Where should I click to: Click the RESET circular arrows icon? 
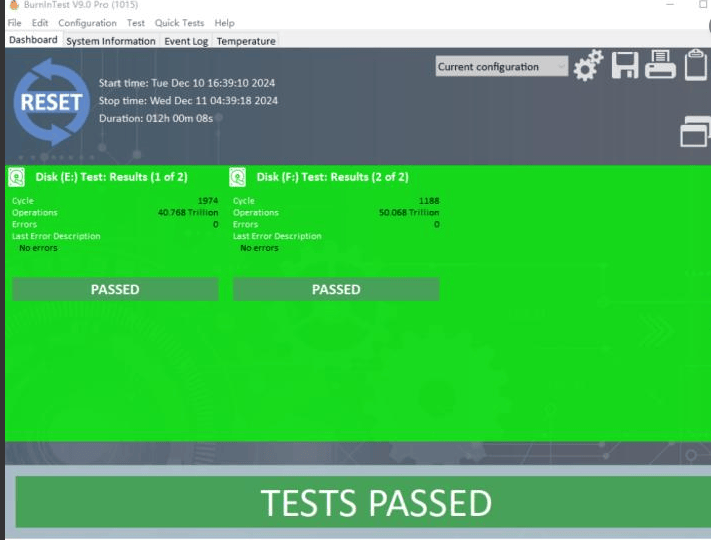[52, 103]
